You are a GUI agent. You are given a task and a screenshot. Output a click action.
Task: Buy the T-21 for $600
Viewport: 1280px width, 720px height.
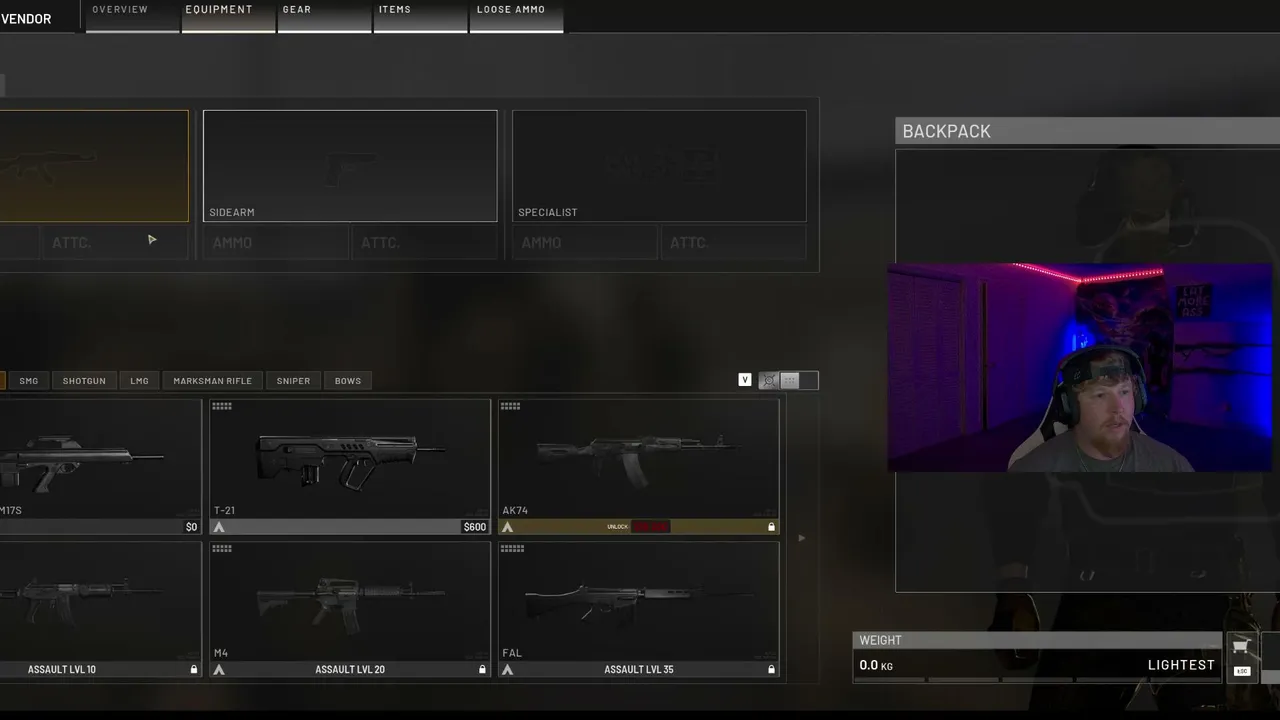[x=475, y=527]
